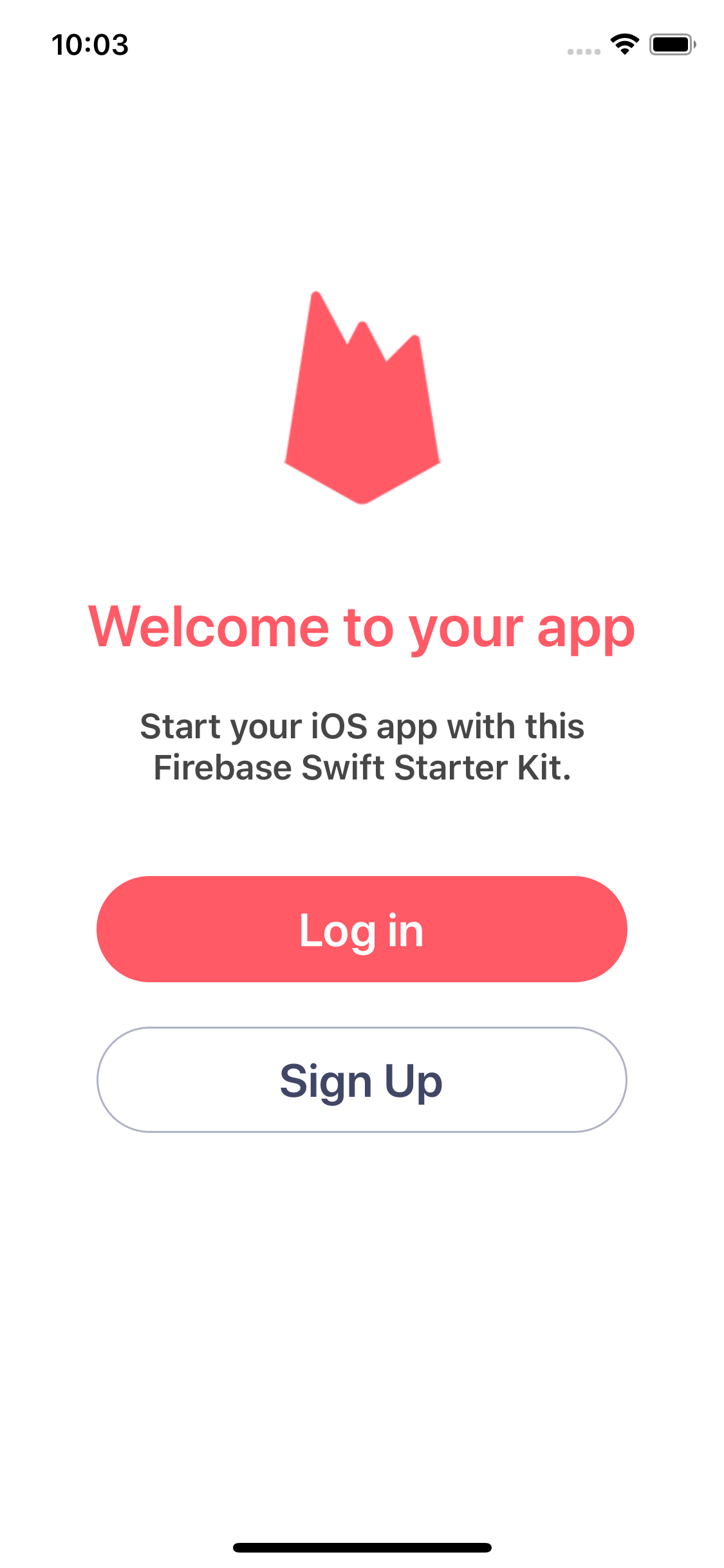Open the Sign Up screen
Image resolution: width=724 pixels, height=1568 pixels.
[x=362, y=1079]
